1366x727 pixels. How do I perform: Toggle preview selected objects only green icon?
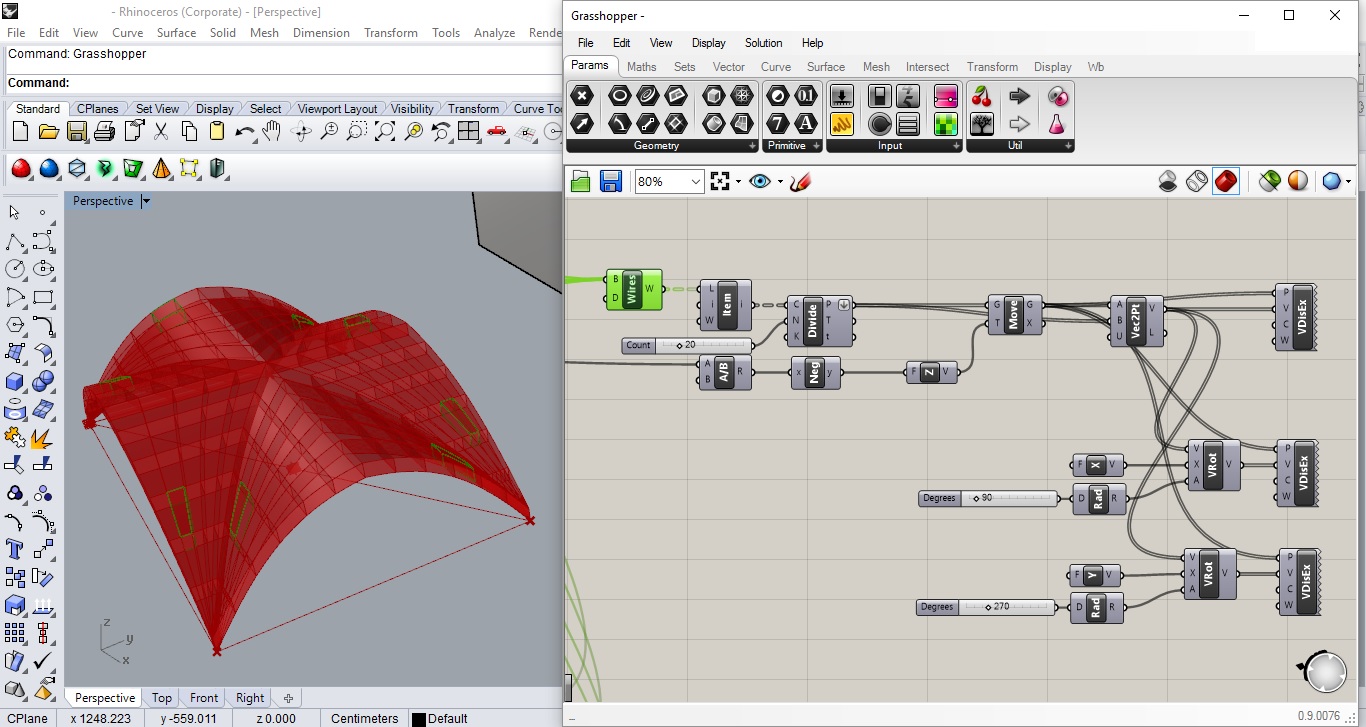[x=1269, y=181]
